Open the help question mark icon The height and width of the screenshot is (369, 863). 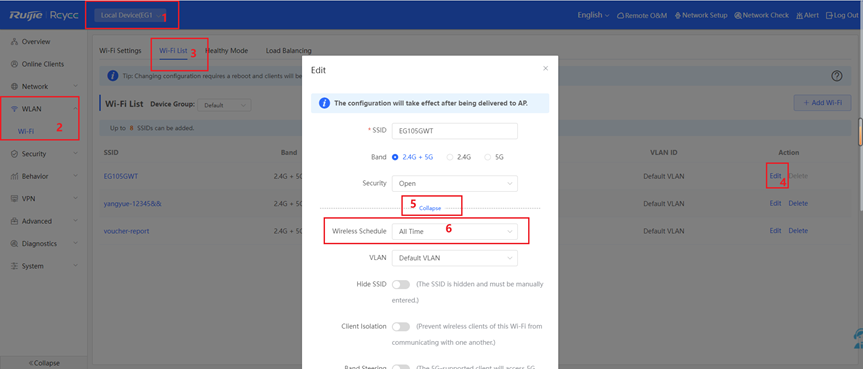(x=837, y=76)
